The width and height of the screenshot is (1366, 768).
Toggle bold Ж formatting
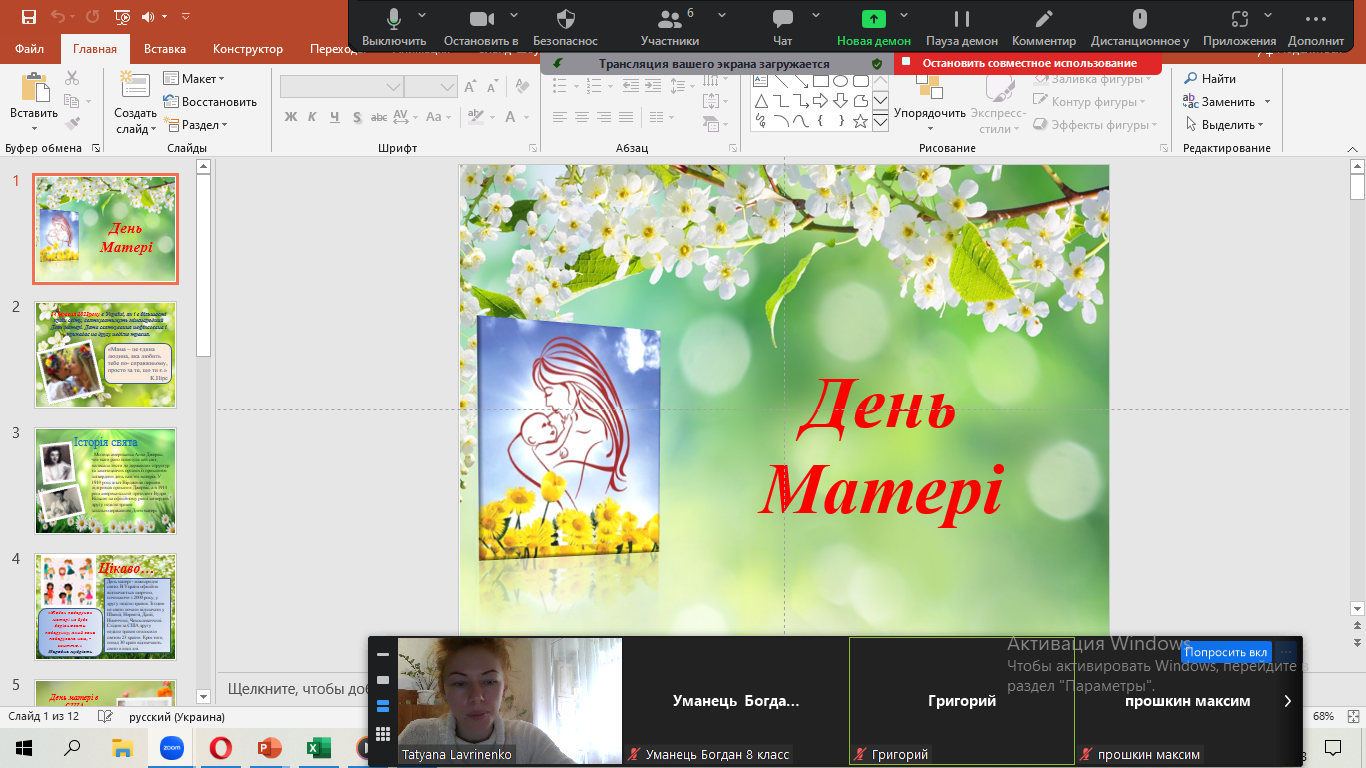point(291,117)
